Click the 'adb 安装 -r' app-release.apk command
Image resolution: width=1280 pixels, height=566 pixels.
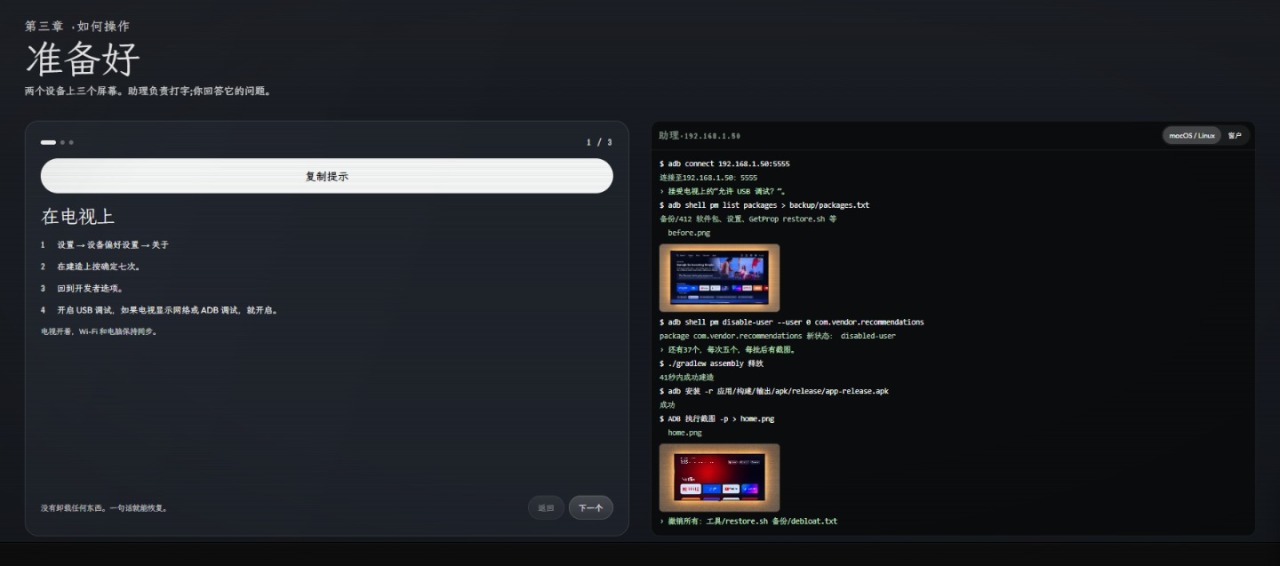(x=774, y=391)
